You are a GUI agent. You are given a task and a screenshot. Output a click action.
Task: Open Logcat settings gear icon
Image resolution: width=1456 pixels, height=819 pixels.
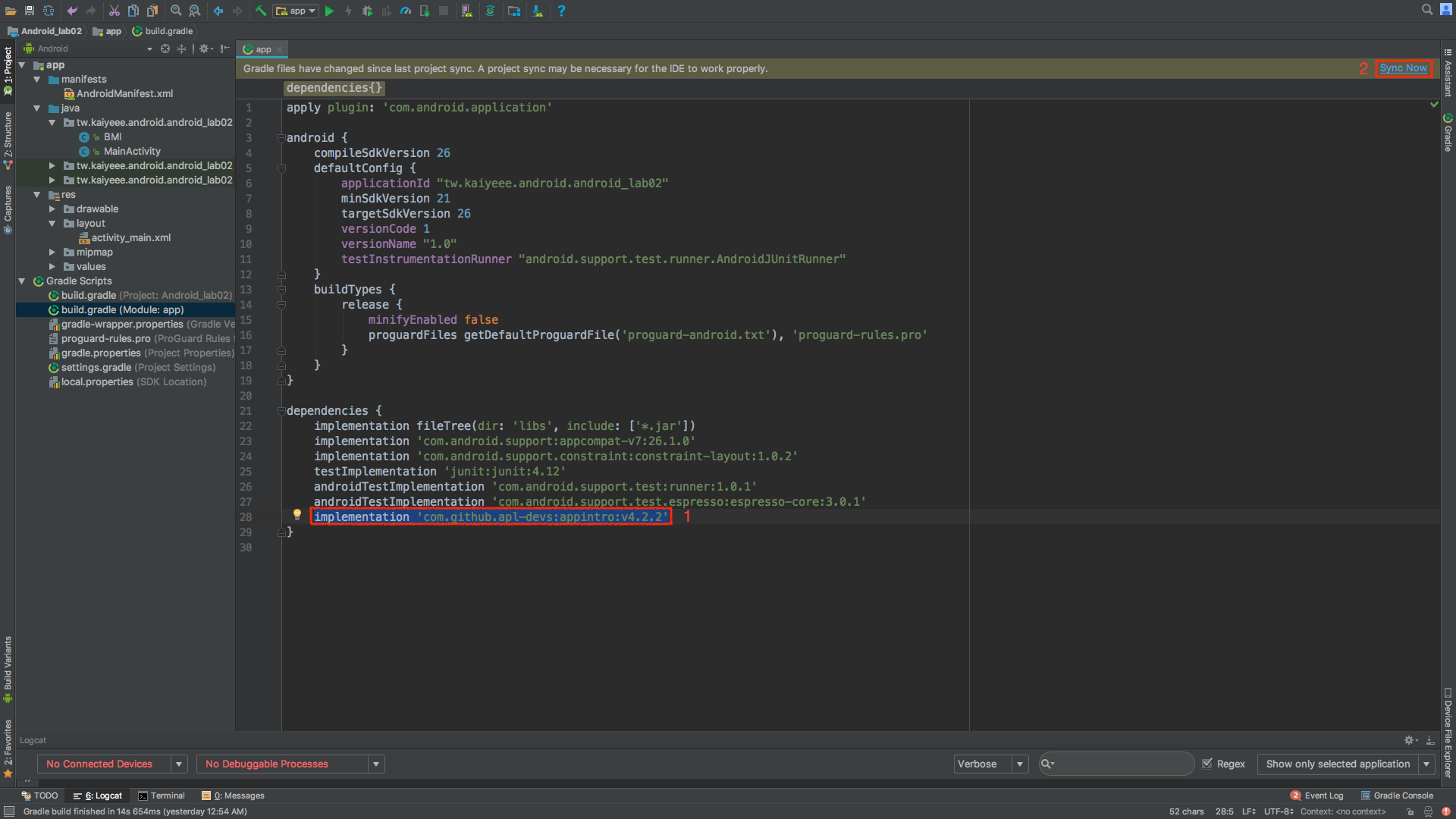pos(1410,740)
